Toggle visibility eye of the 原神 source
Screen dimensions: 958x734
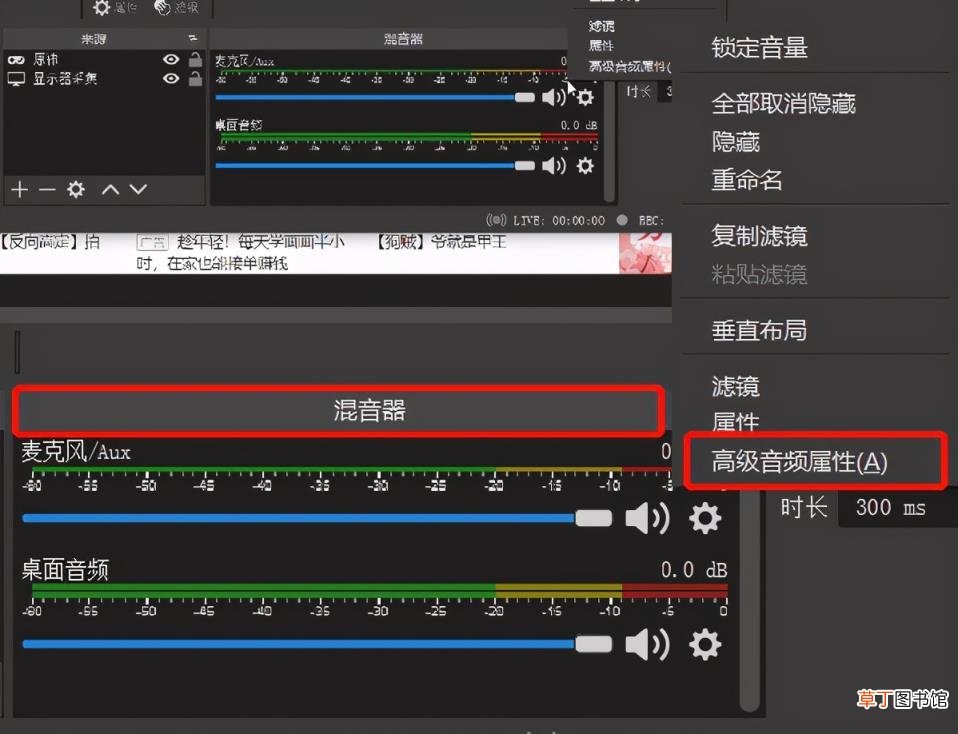tap(171, 59)
